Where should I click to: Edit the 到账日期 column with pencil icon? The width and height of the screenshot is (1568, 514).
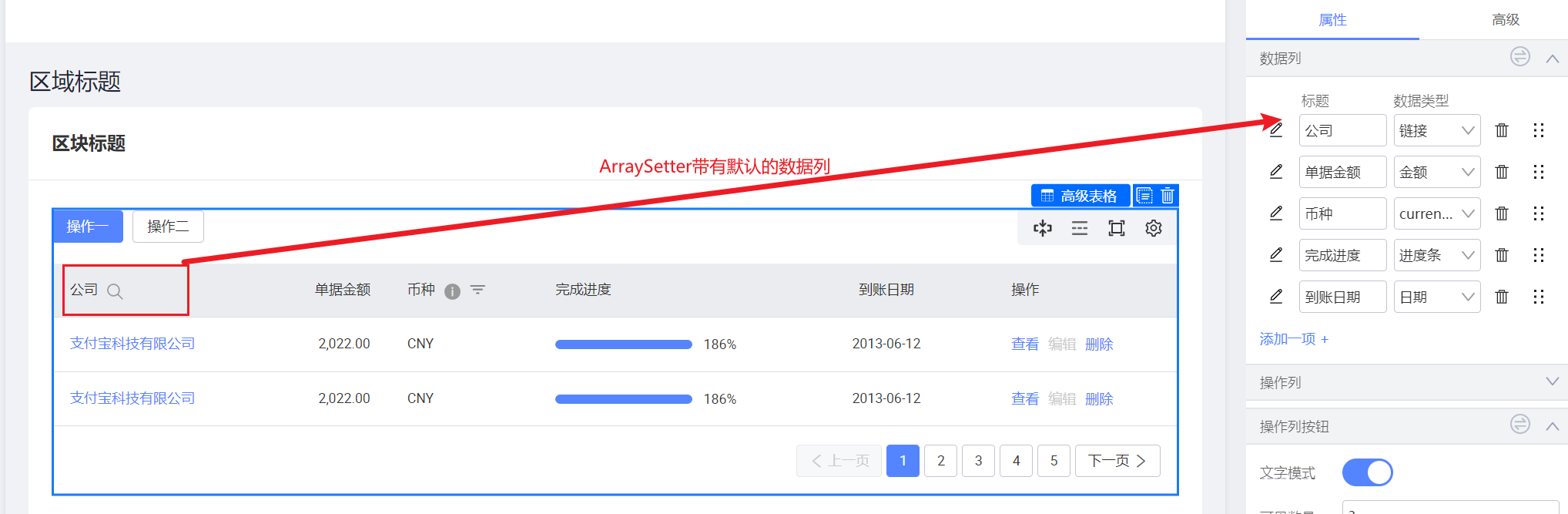1276,296
